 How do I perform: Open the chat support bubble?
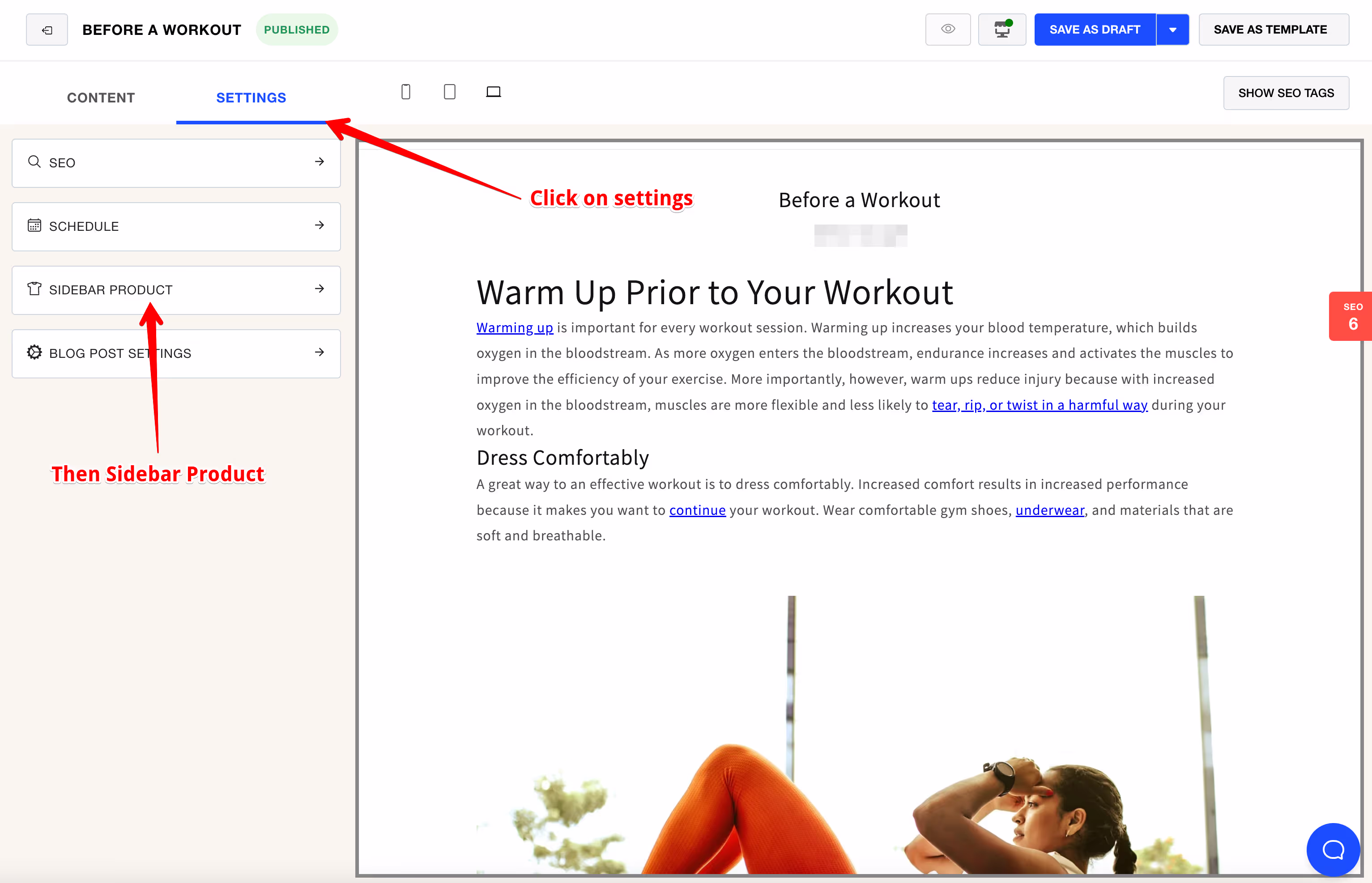click(1333, 850)
